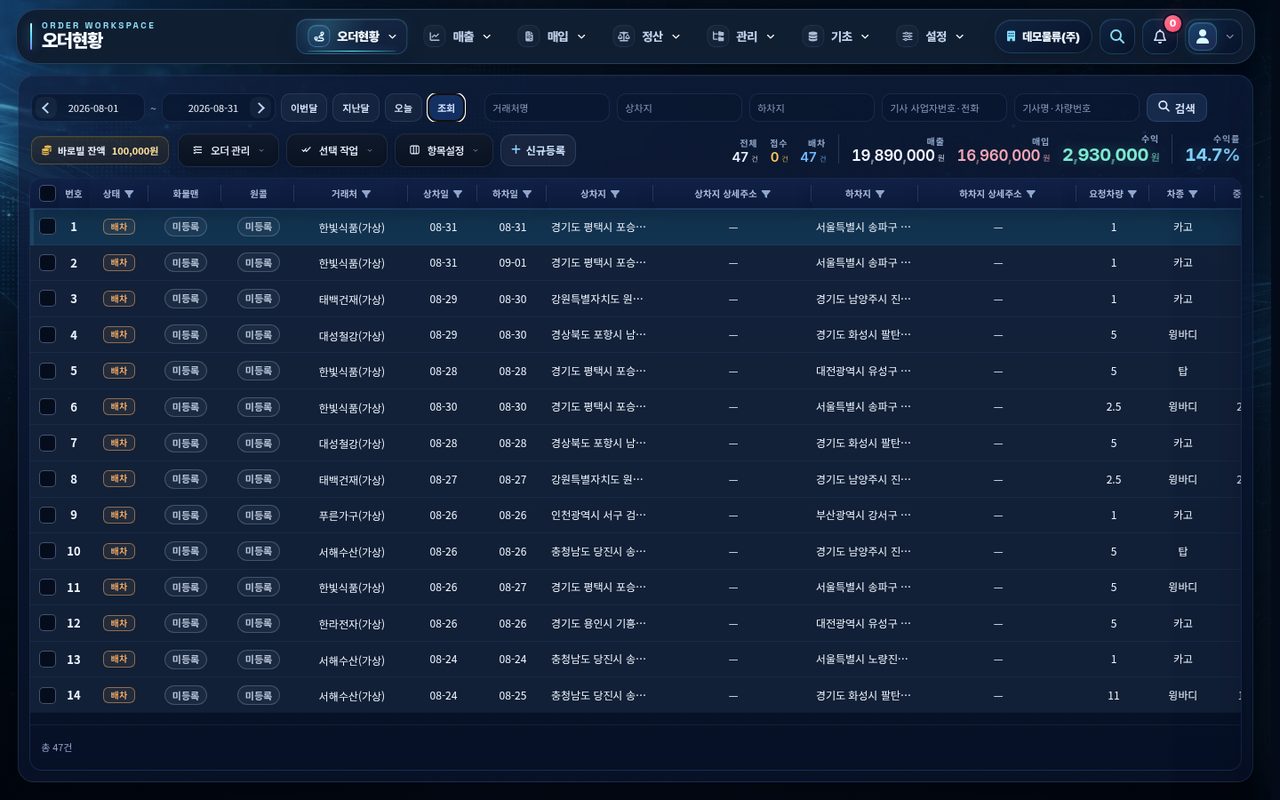Screen dimensions: 1280x800
Task: Open the user profile avatar icon
Action: point(1203,37)
